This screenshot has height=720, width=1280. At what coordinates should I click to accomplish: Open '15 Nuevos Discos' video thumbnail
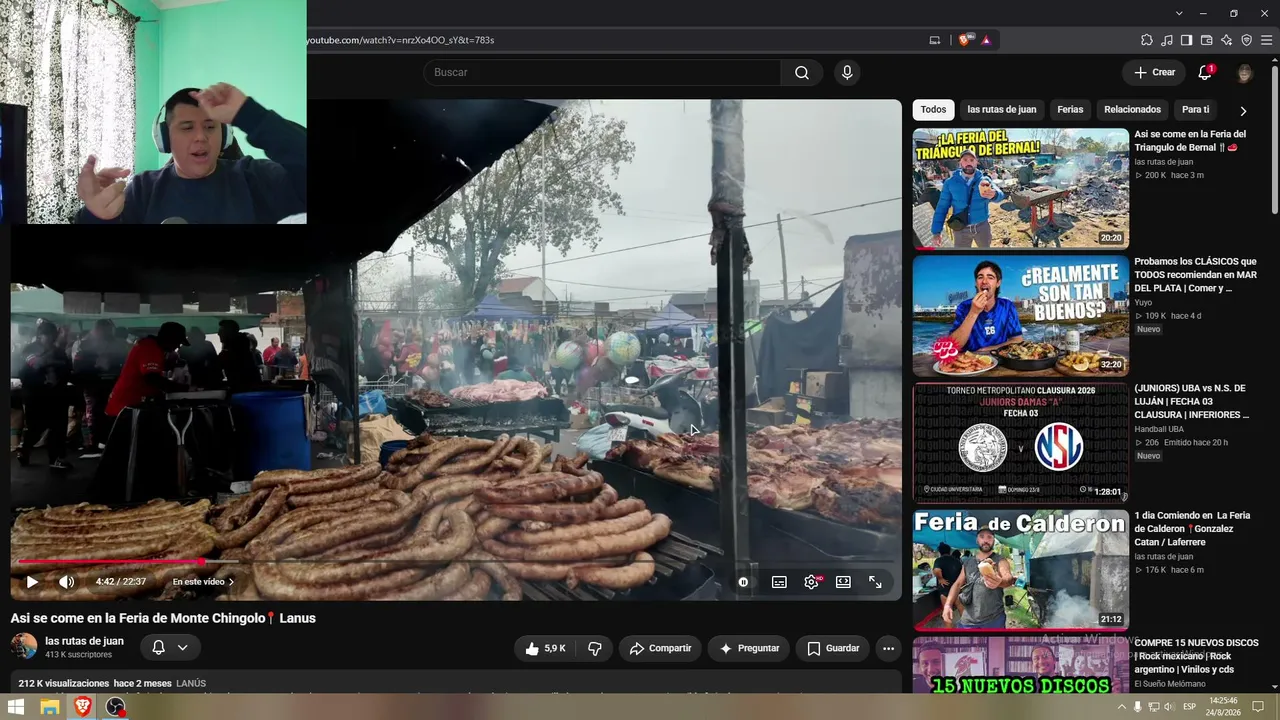click(1020, 665)
